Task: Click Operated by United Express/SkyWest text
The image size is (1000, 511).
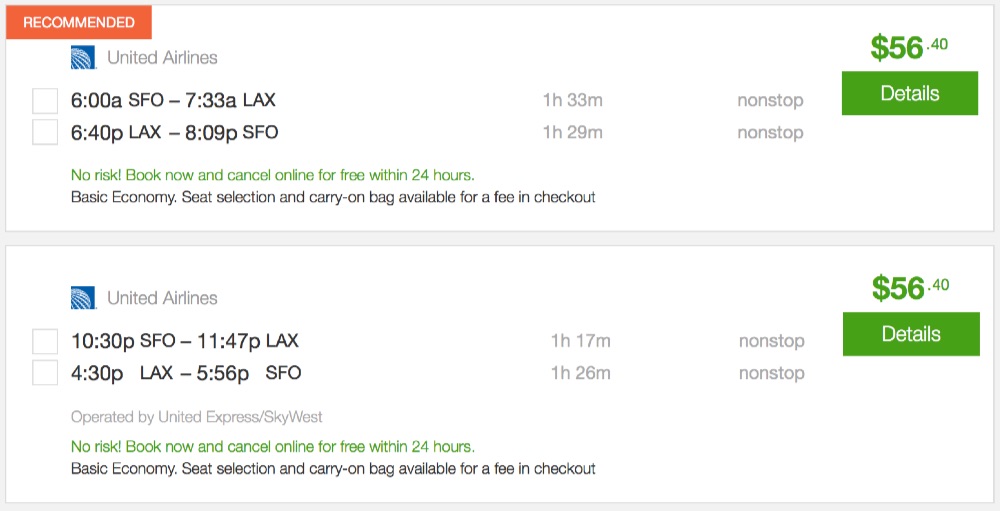Action: (x=197, y=417)
